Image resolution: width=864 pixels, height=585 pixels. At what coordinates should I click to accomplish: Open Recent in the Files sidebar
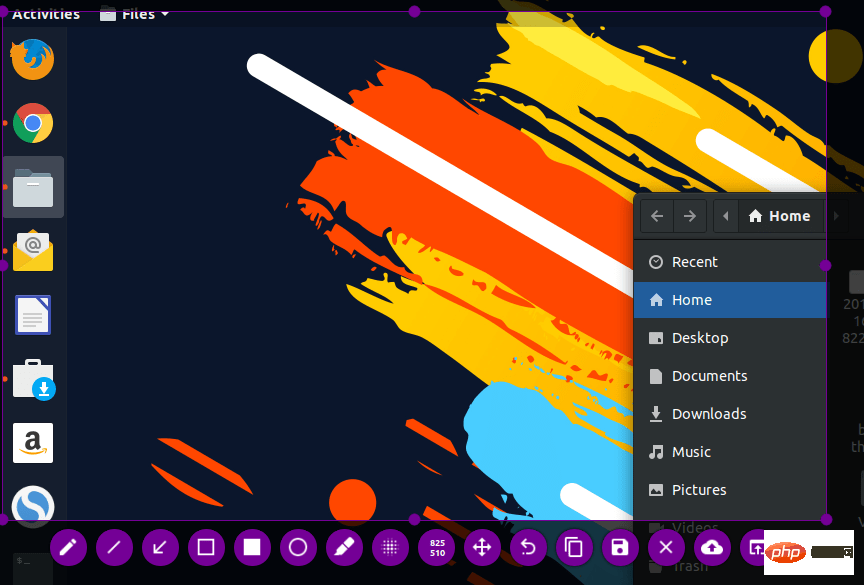tap(730, 262)
